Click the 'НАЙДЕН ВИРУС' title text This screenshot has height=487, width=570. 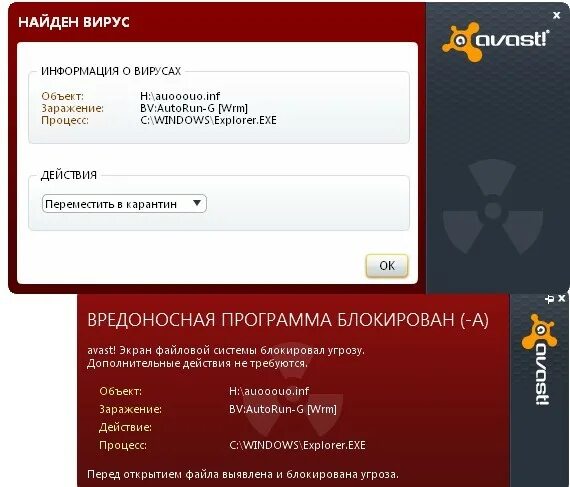click(x=74, y=22)
